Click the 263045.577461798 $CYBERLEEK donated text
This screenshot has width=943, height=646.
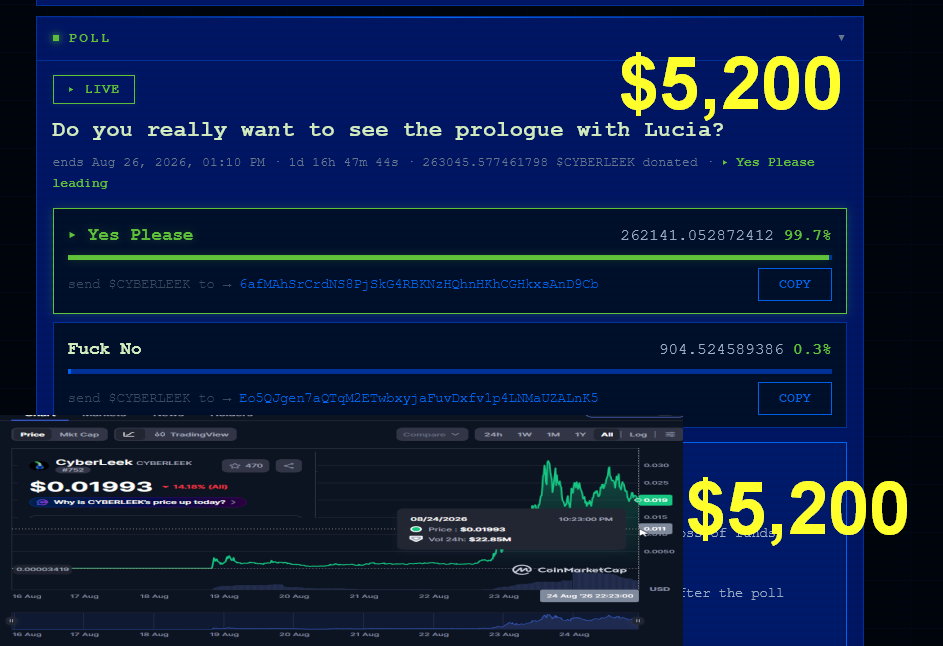[x=560, y=162]
